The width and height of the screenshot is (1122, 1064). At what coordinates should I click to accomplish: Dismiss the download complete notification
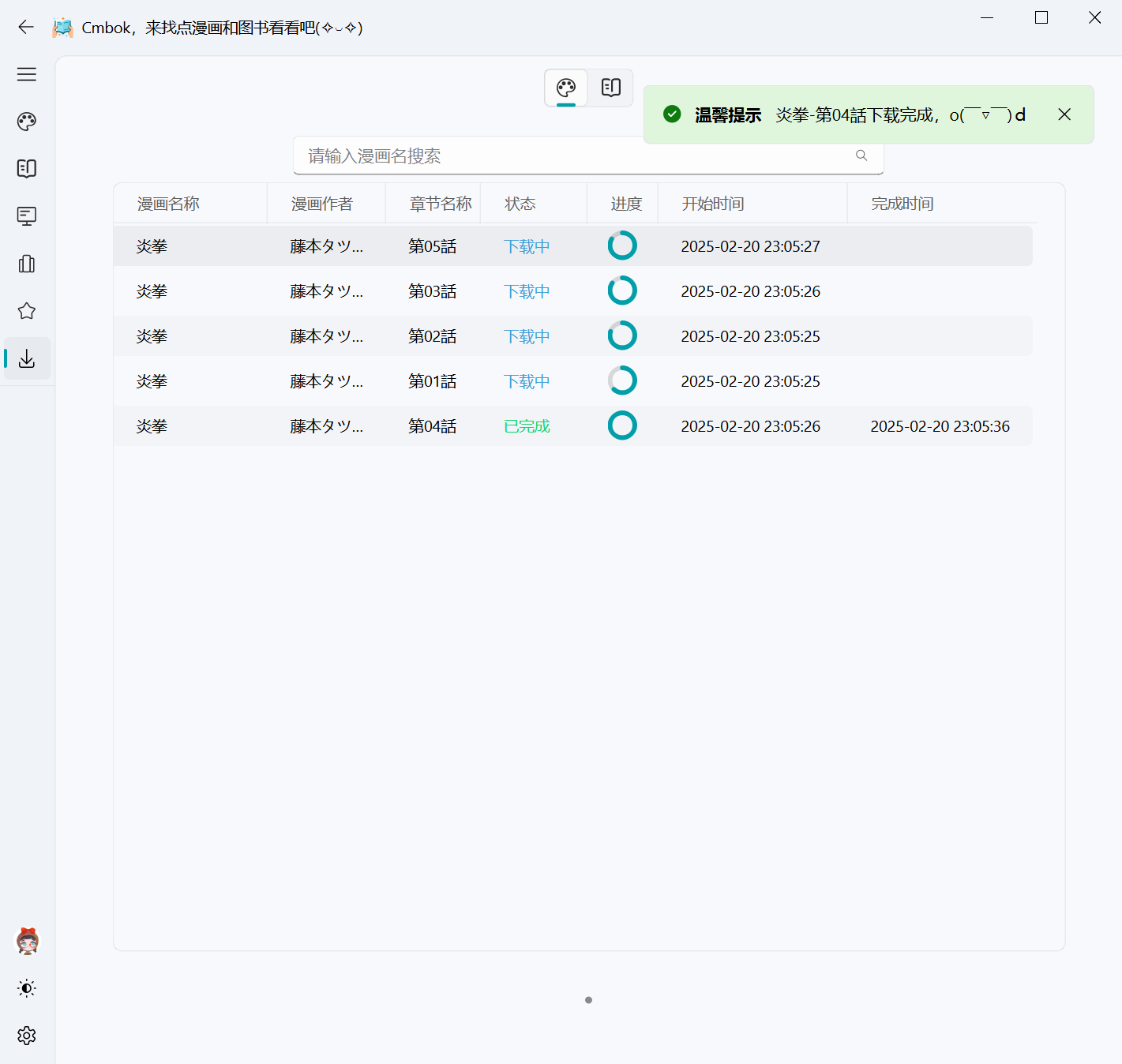(1064, 114)
